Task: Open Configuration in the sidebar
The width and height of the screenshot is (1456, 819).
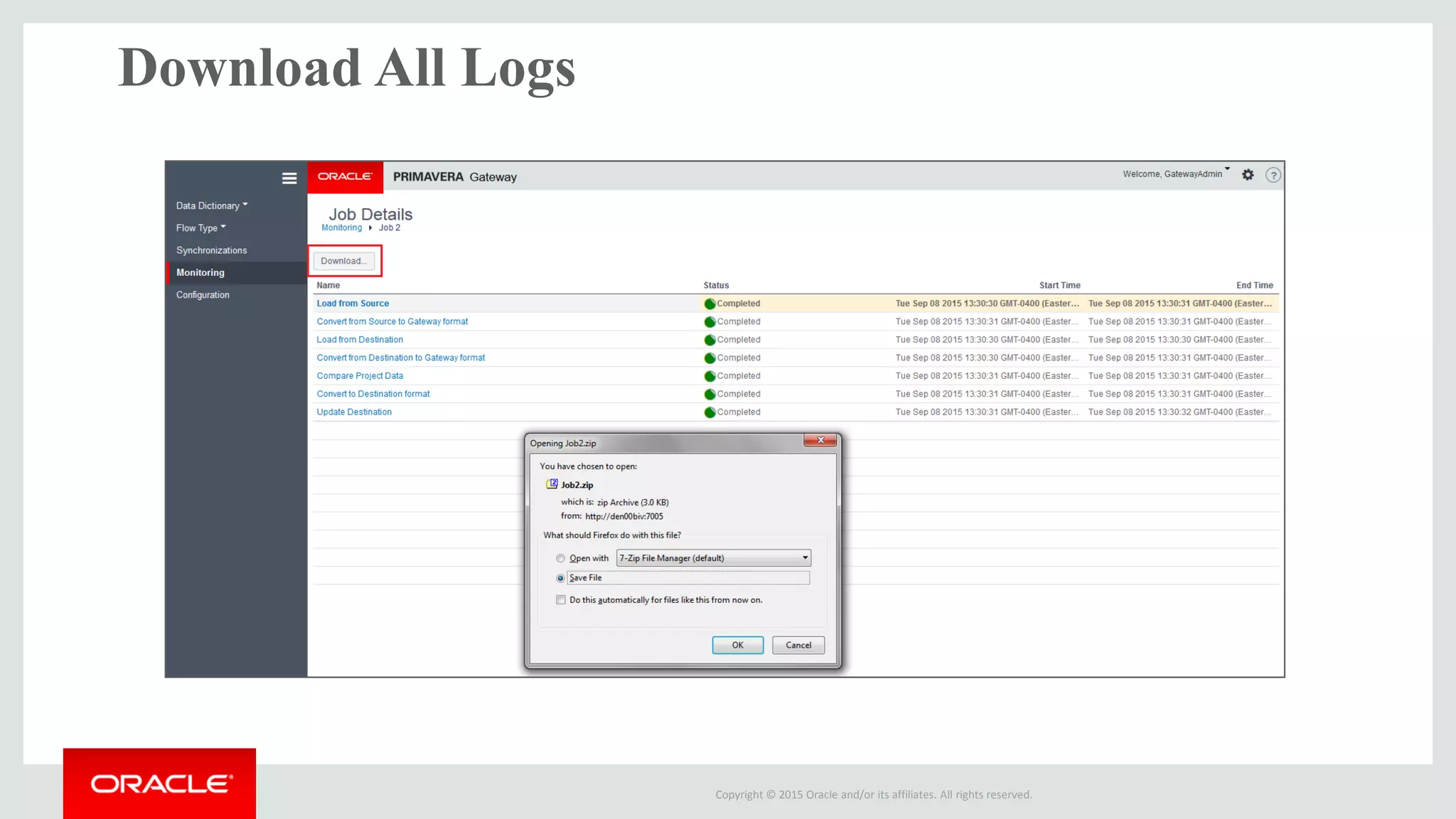Action: 203,295
